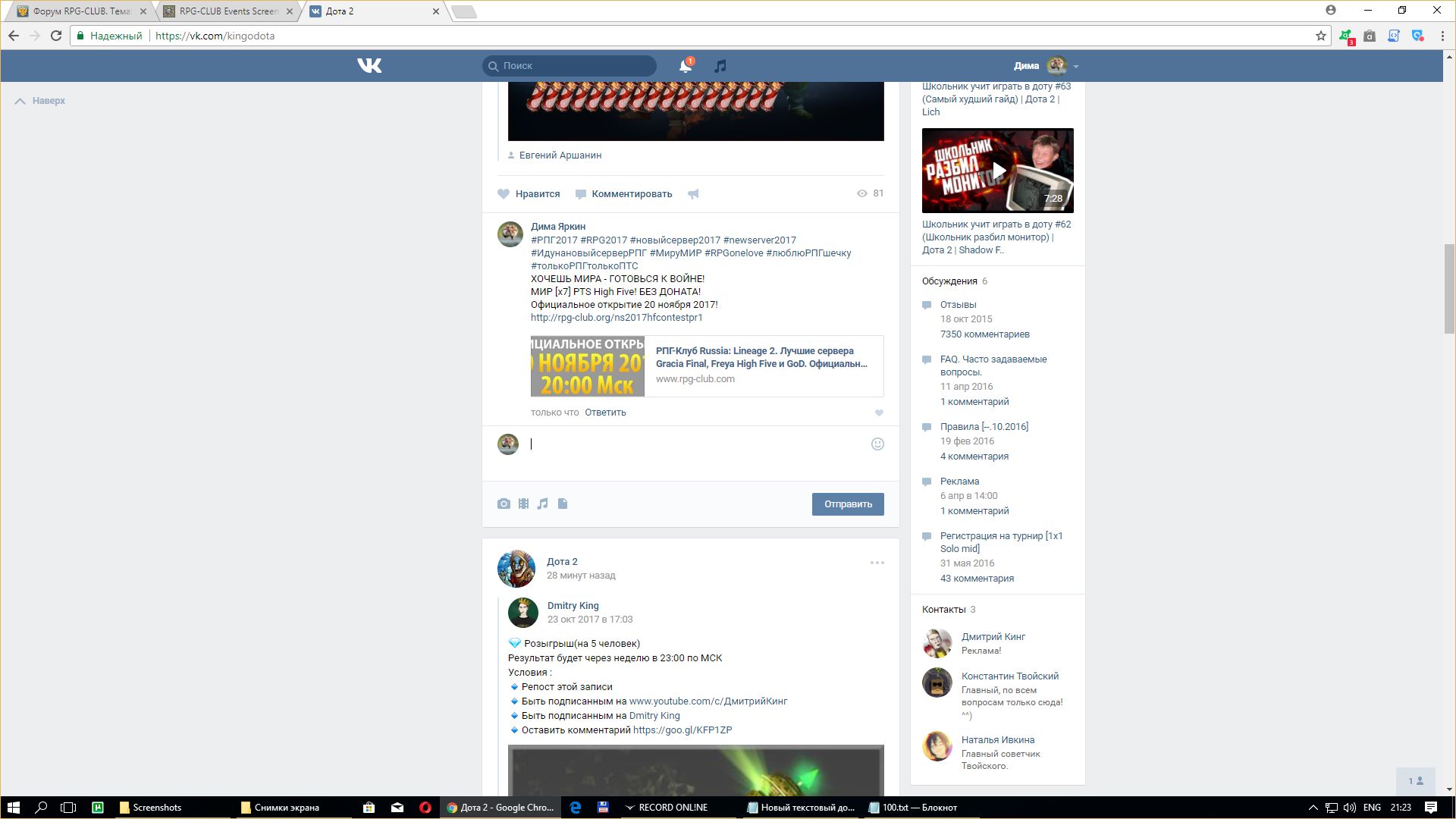
Task: Open the rpg-club.org/ns2017hfcontestpr1 link
Action: (x=617, y=318)
